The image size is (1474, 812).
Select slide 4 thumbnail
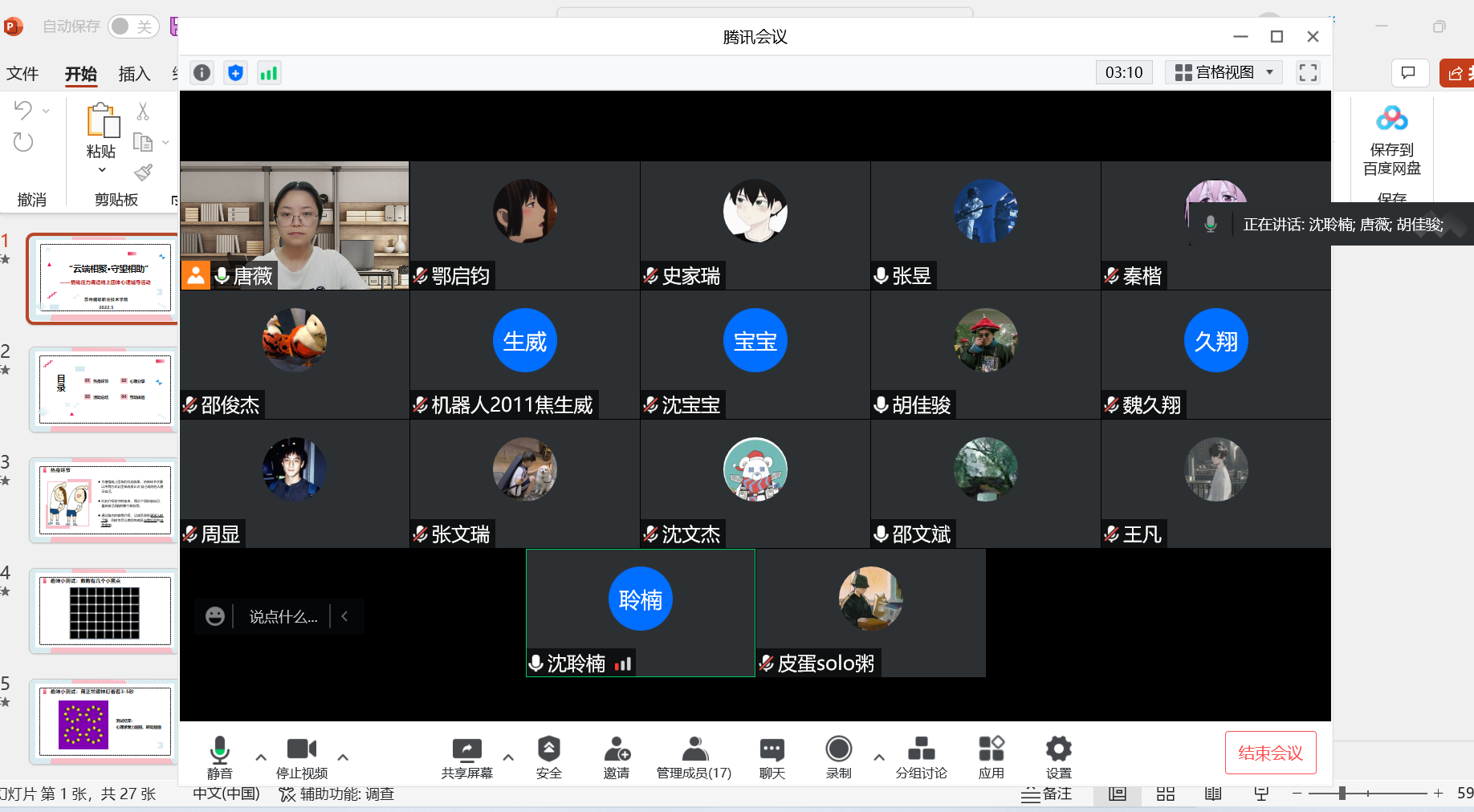(x=104, y=611)
